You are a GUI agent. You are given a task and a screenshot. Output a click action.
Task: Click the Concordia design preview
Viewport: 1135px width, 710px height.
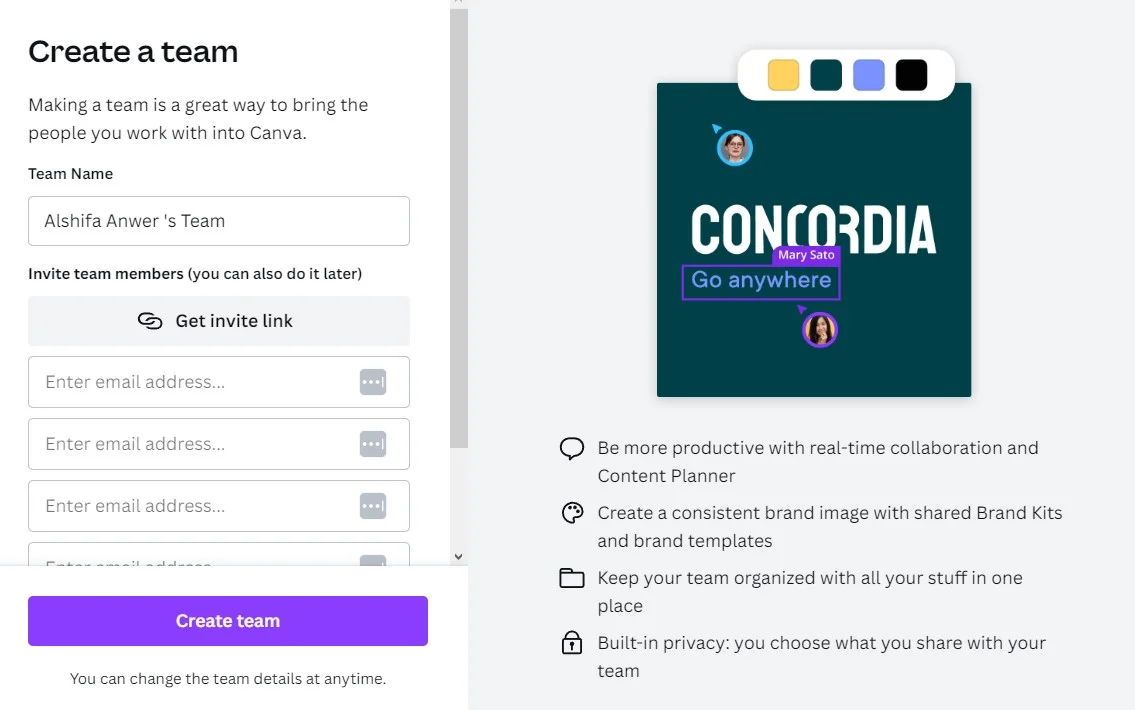click(813, 240)
